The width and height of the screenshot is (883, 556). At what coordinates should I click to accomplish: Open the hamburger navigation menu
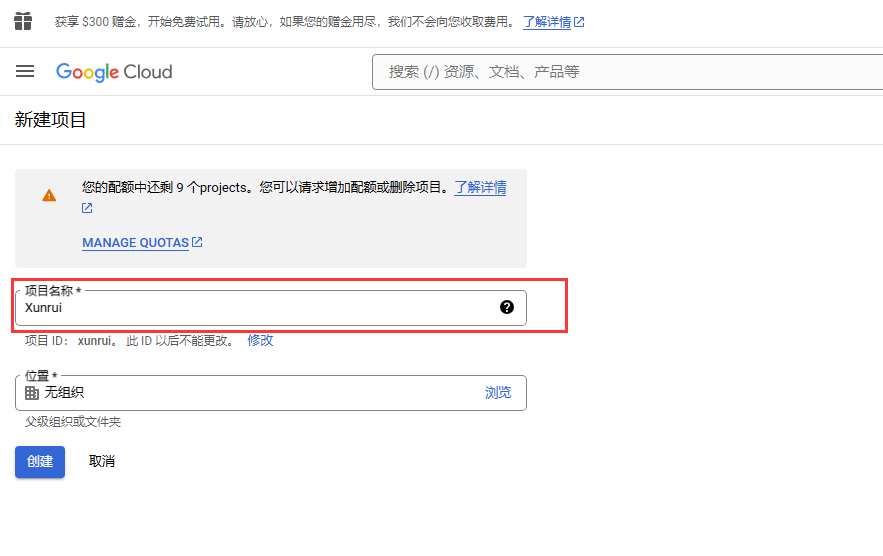click(25, 72)
